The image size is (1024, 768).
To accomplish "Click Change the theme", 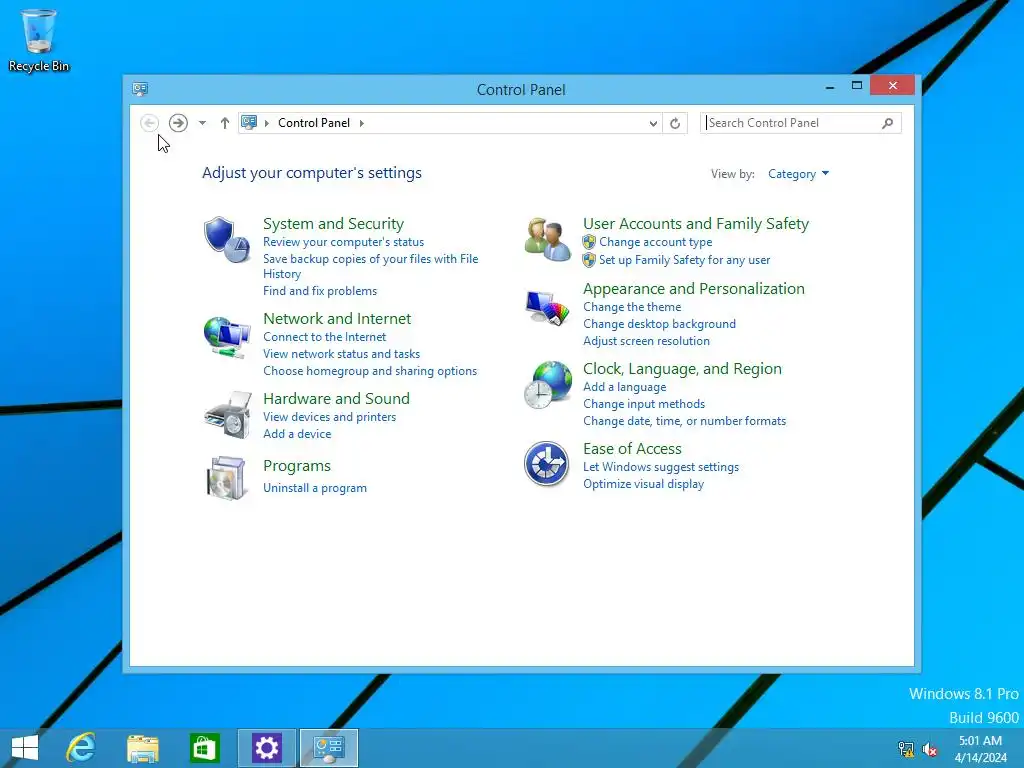I will pos(632,307).
